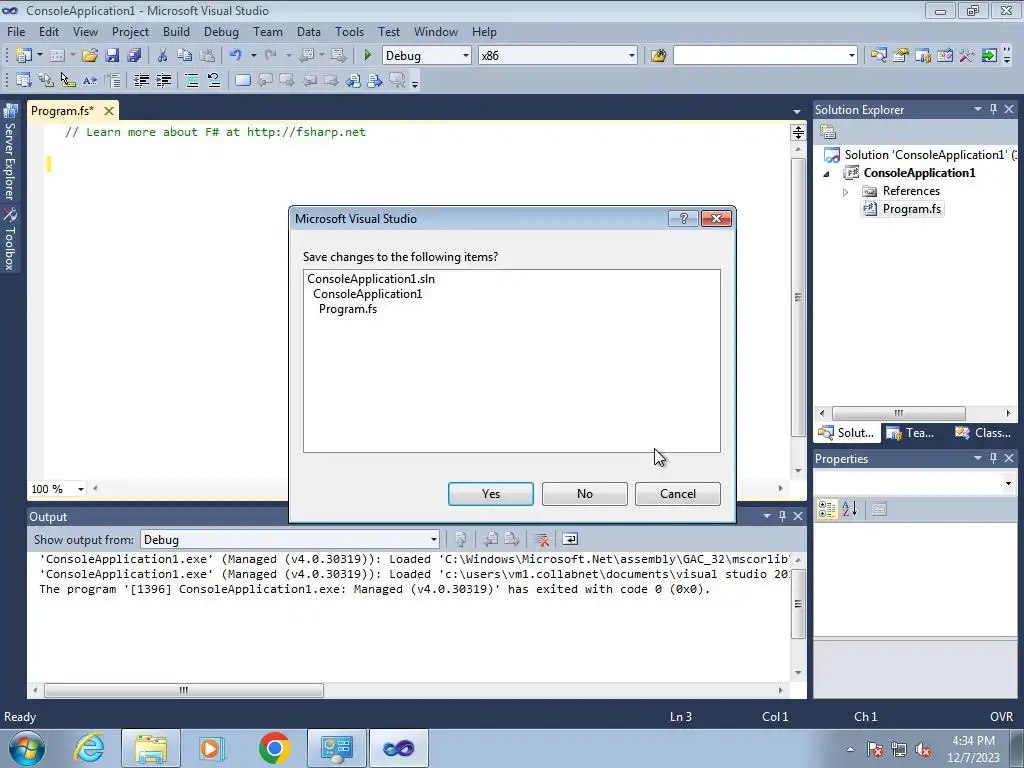Click the New Project toolbar icon

(24, 56)
